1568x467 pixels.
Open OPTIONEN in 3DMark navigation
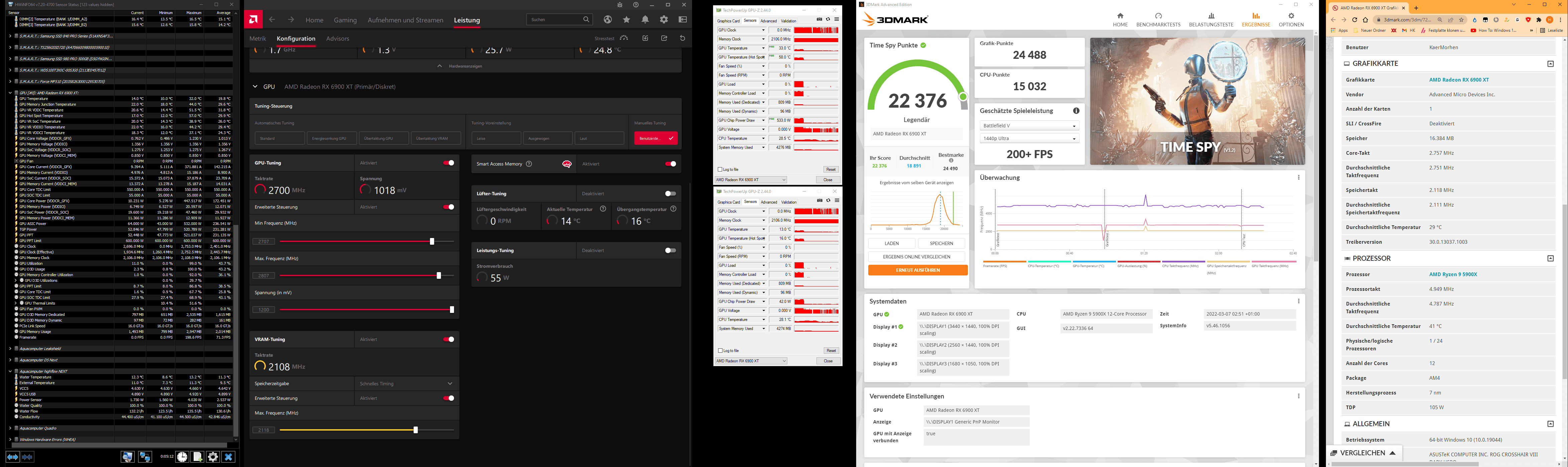[1291, 20]
